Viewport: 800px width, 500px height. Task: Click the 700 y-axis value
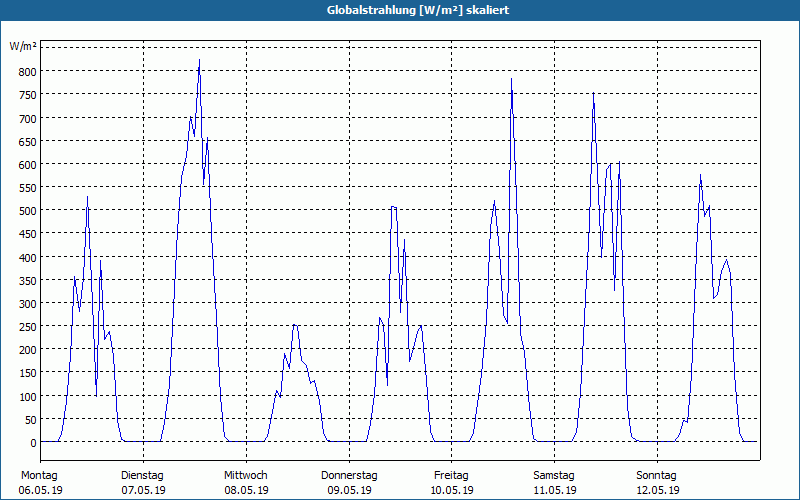(x=28, y=119)
